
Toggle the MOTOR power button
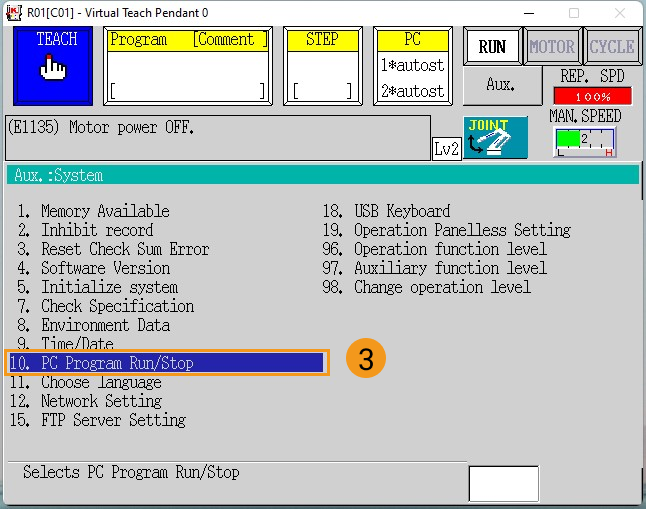pyautogui.click(x=552, y=46)
